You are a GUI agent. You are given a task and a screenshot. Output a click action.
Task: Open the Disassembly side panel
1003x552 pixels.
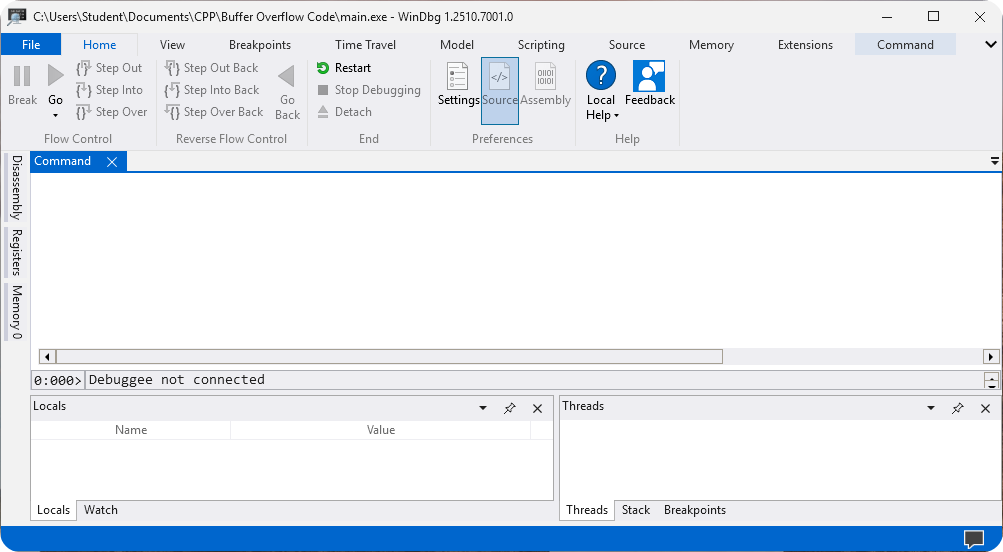pos(16,187)
